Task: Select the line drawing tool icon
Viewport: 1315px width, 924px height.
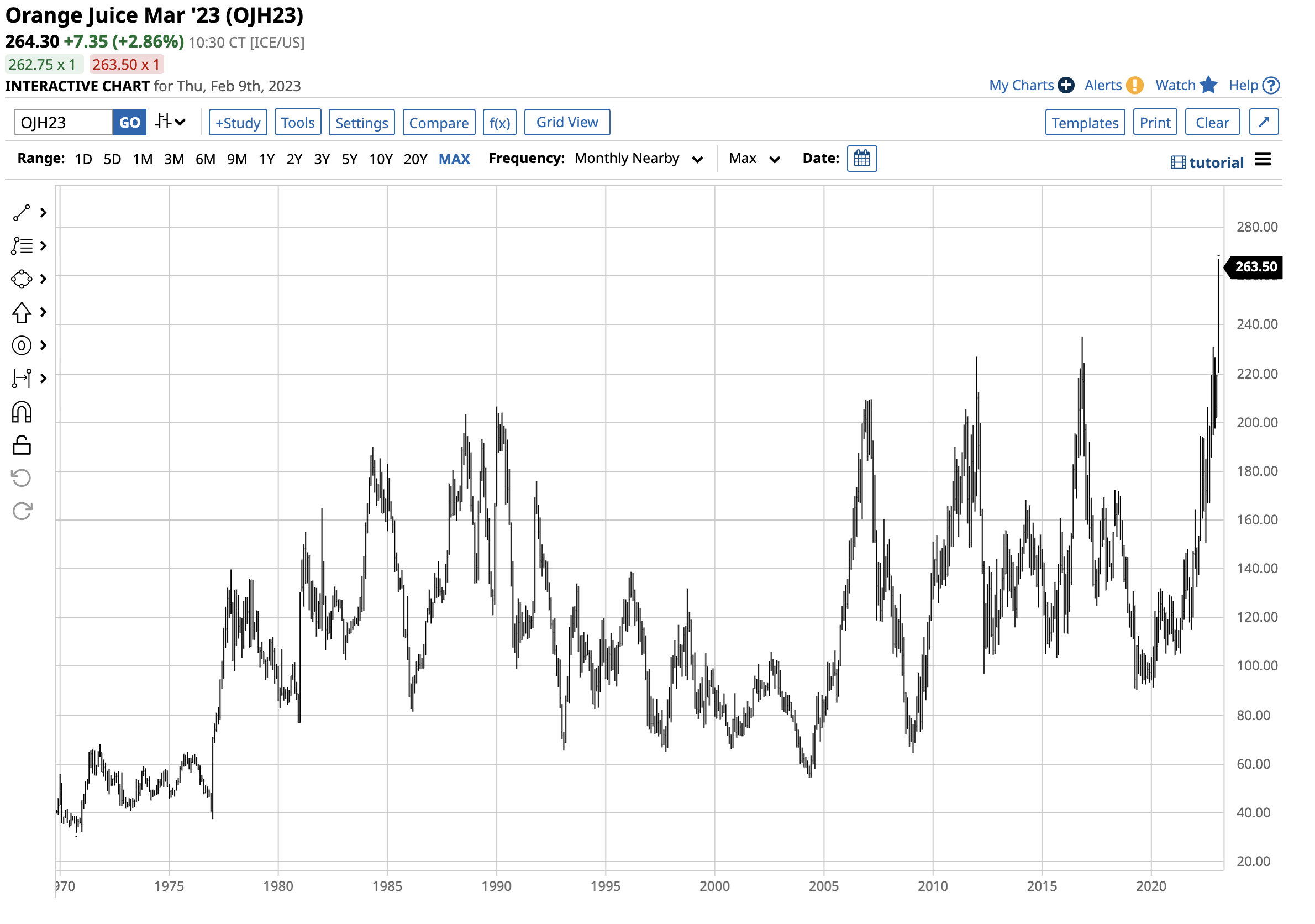Action: [x=21, y=213]
